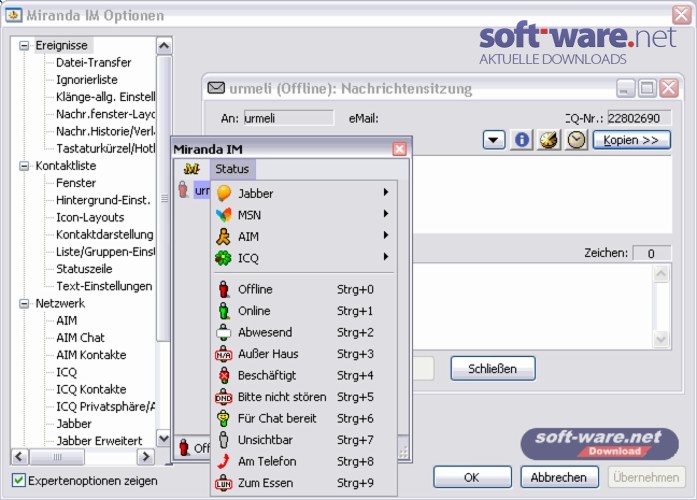Click the blue info icon in message window
The width and height of the screenshot is (697, 500).
(521, 140)
